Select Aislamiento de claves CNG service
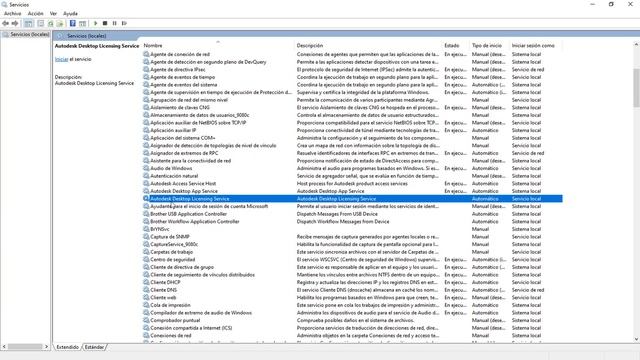 (180, 108)
